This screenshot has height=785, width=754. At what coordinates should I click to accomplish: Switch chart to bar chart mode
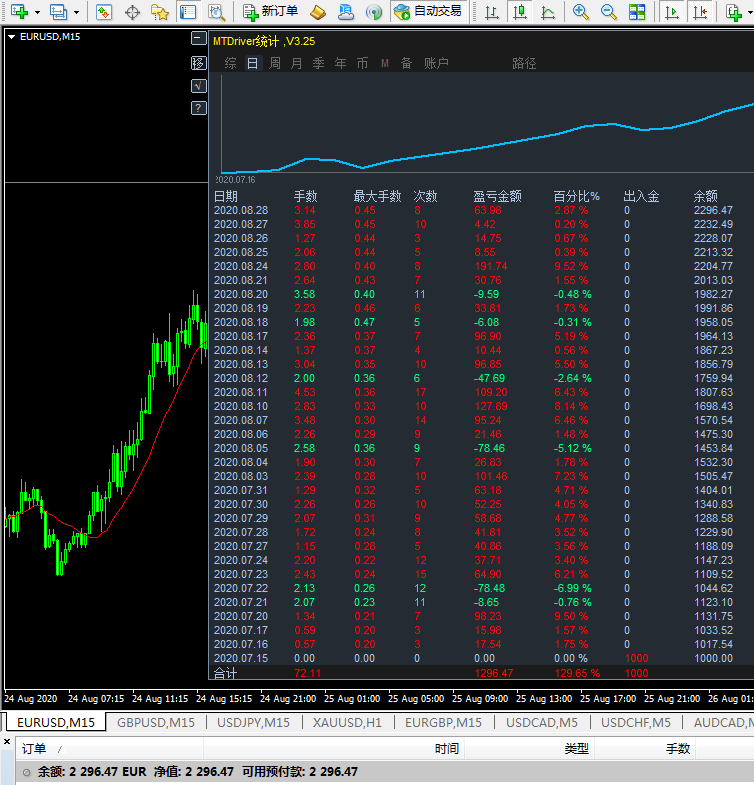[492, 12]
